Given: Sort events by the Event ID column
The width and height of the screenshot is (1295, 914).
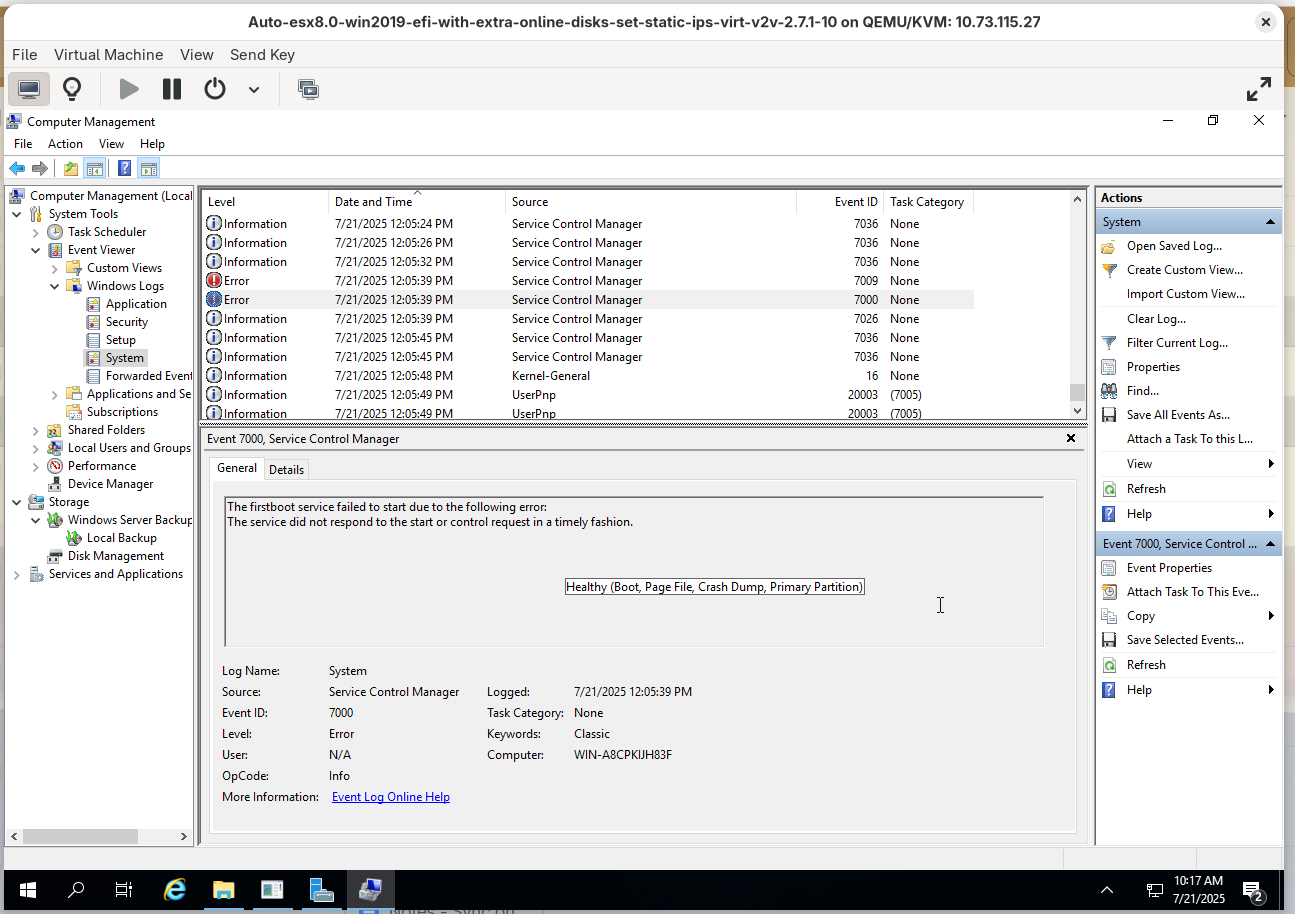Looking at the screenshot, I should (840, 202).
